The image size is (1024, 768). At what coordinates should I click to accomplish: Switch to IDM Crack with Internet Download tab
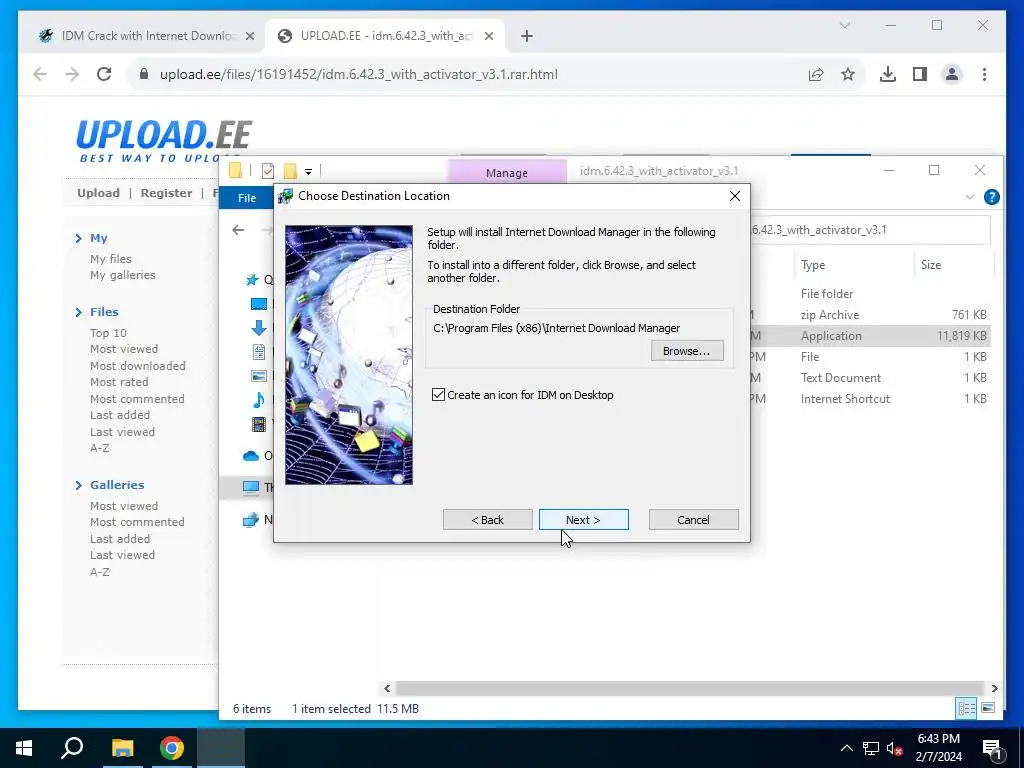(147, 36)
